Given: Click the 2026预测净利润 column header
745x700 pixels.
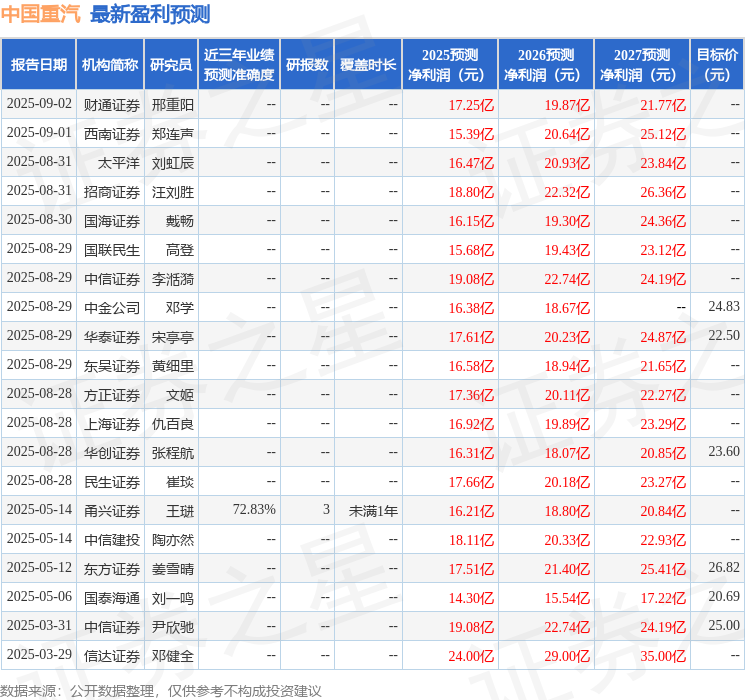Looking at the screenshot, I should (x=546, y=65).
